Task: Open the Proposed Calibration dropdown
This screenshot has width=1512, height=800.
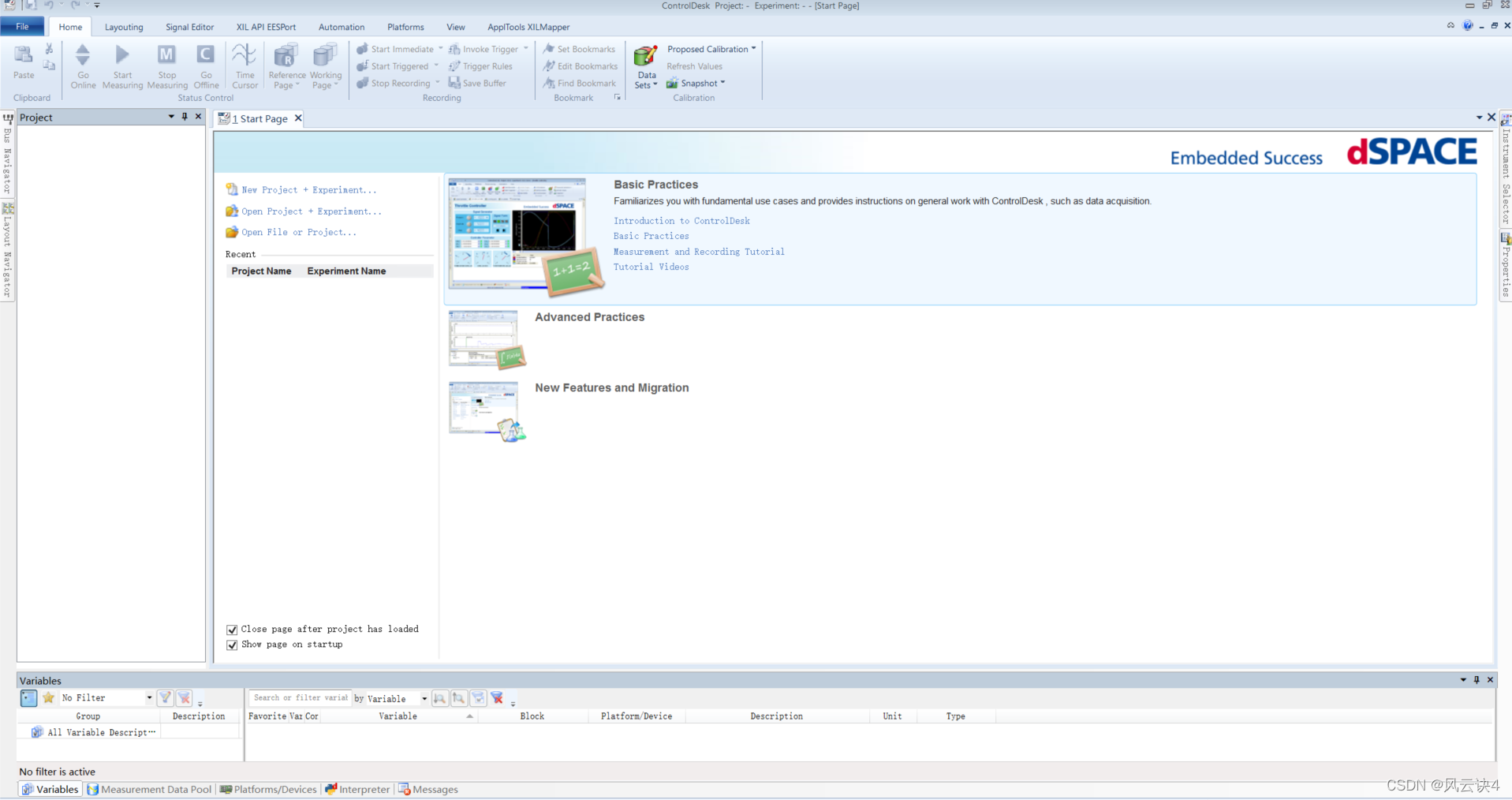Action: tap(711, 49)
